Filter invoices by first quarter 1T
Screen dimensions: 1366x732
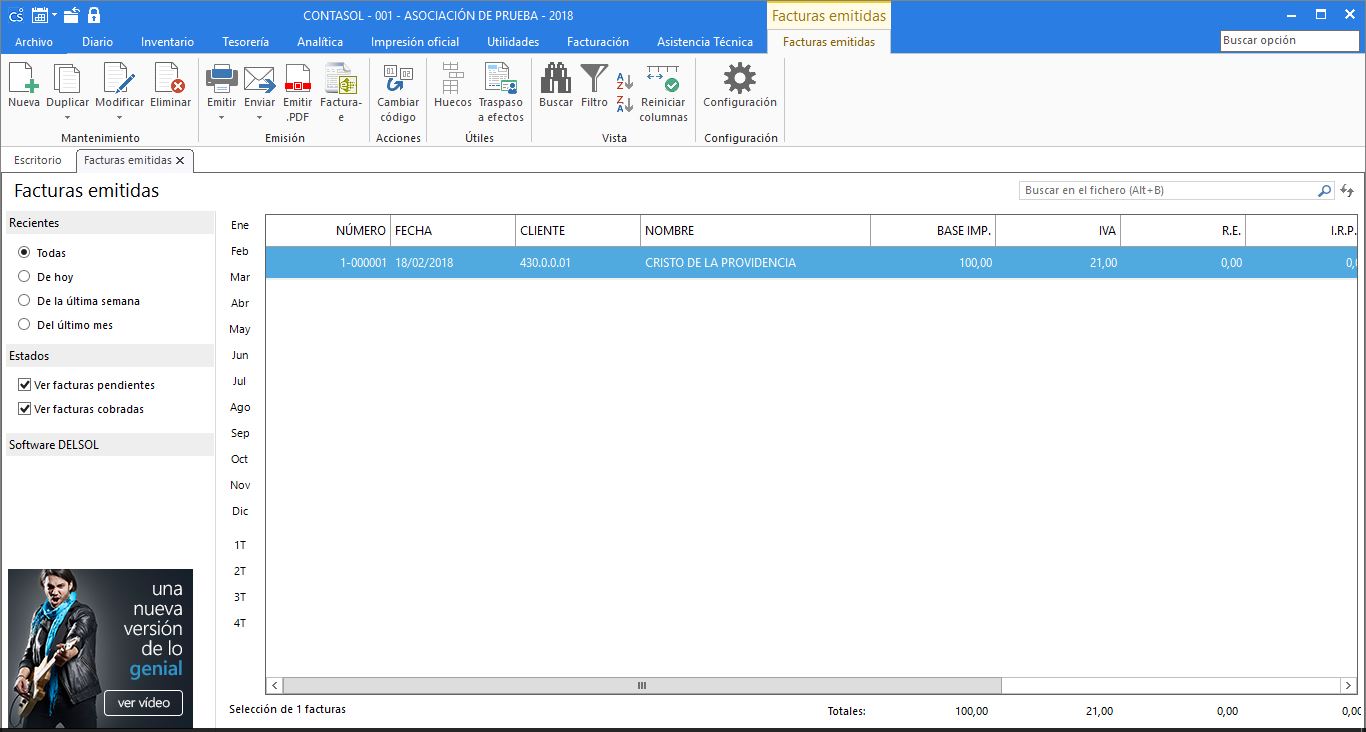coord(240,545)
